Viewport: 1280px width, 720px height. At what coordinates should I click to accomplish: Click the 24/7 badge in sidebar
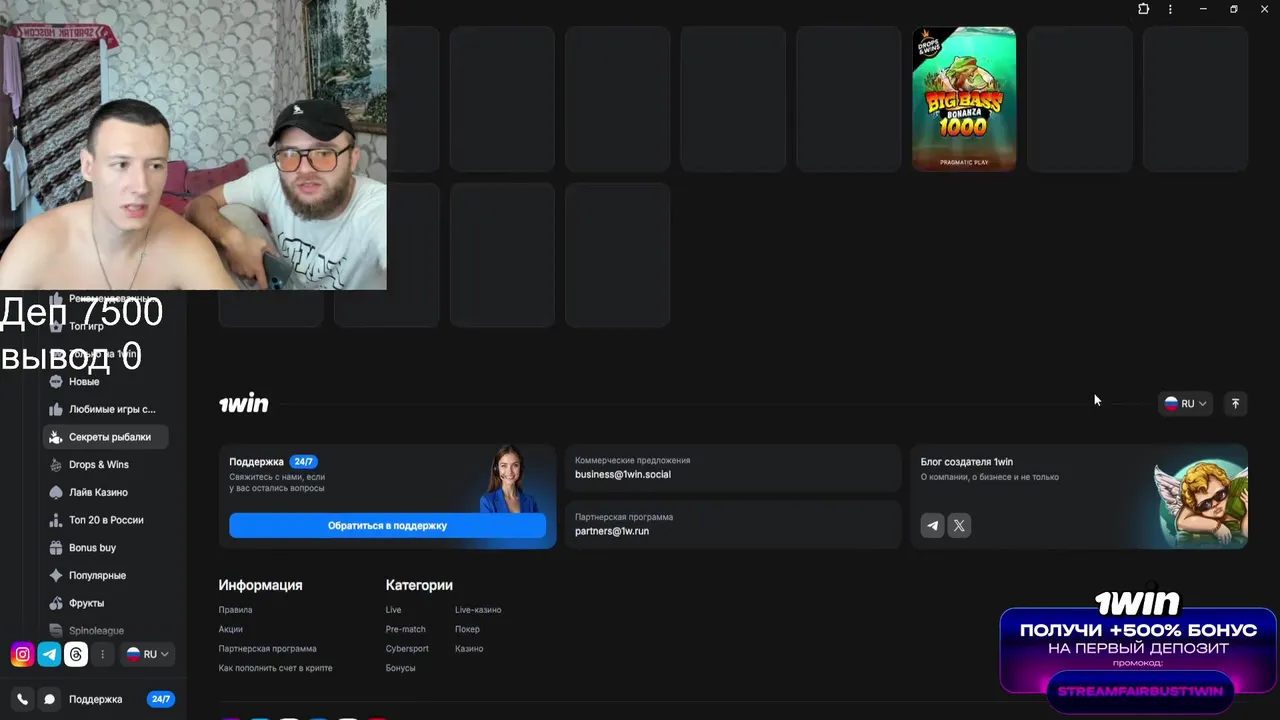tap(160, 699)
